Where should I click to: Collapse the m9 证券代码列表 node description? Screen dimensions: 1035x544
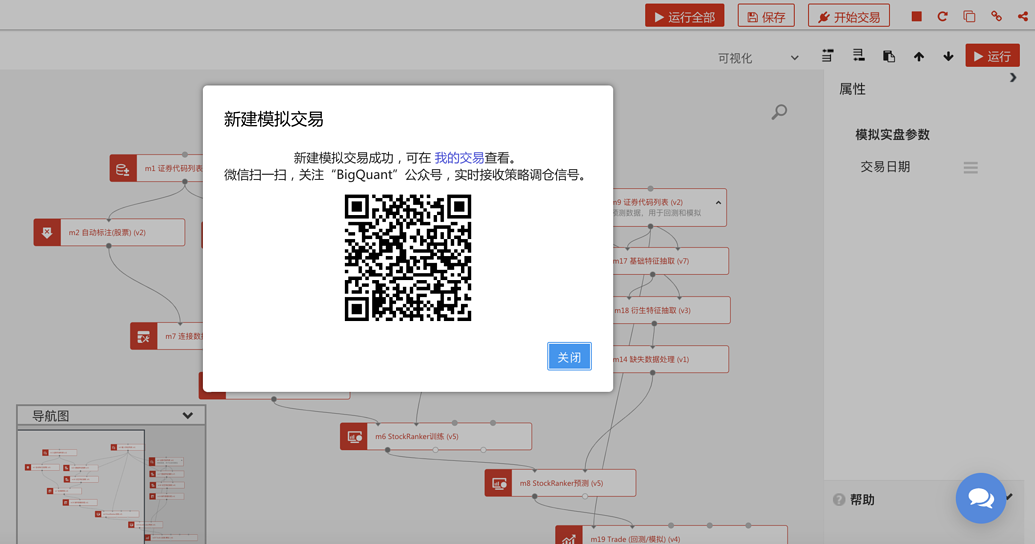[718, 203]
